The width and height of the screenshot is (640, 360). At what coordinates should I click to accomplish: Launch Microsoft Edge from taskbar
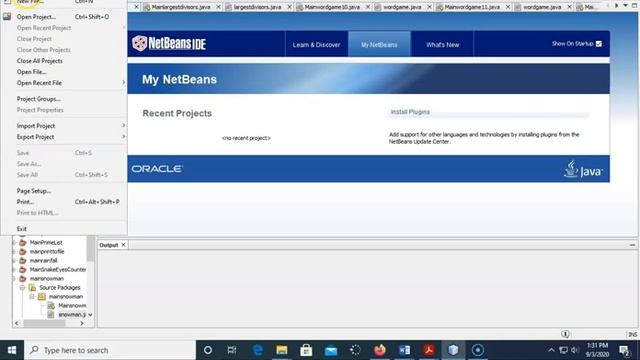[x=257, y=350]
